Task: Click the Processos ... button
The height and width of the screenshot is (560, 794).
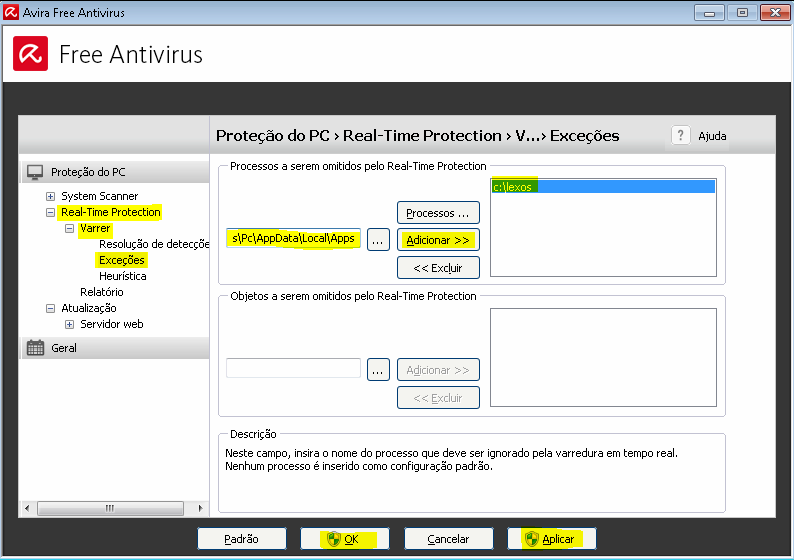Action: click(438, 213)
